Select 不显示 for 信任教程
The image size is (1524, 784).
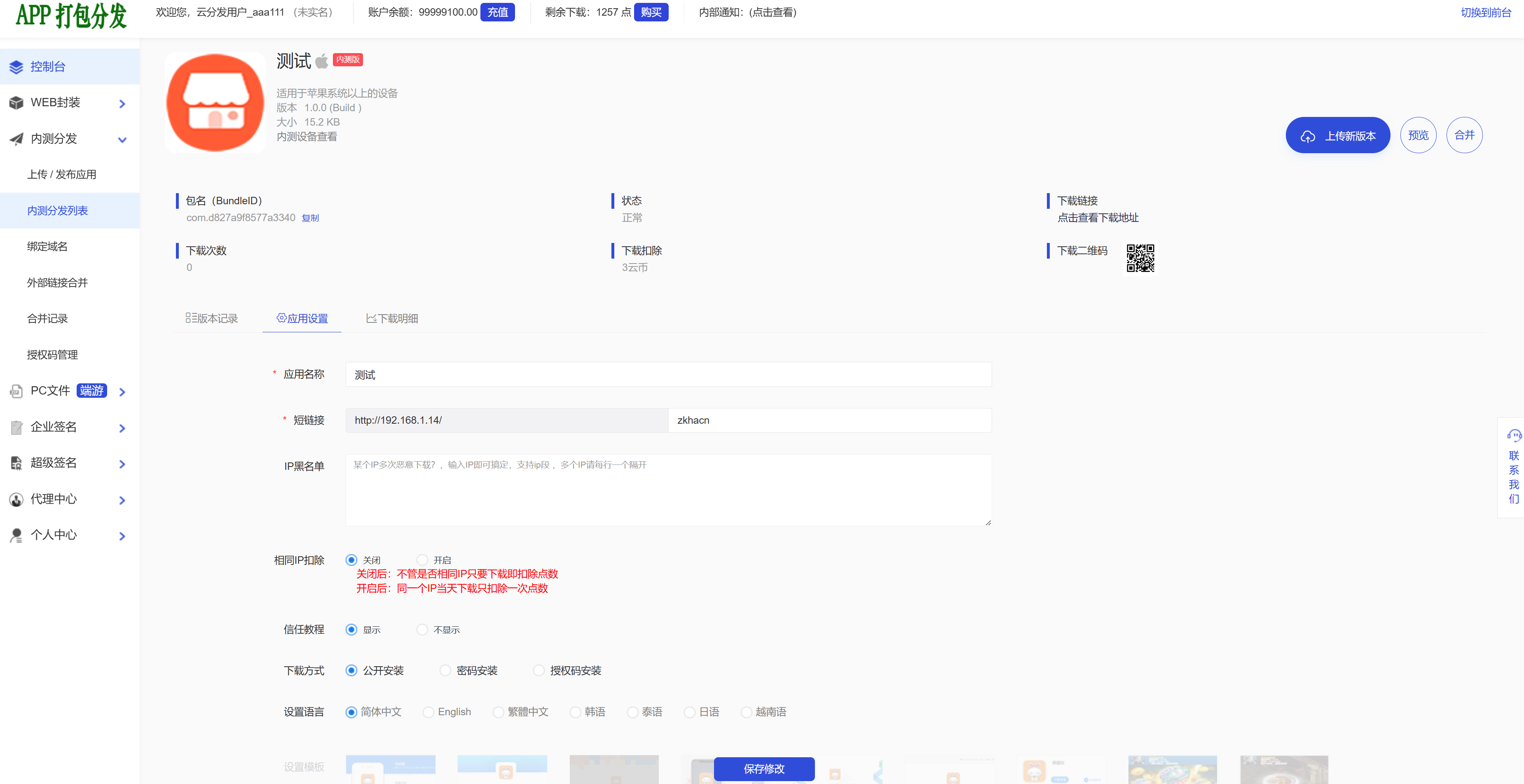(422, 630)
